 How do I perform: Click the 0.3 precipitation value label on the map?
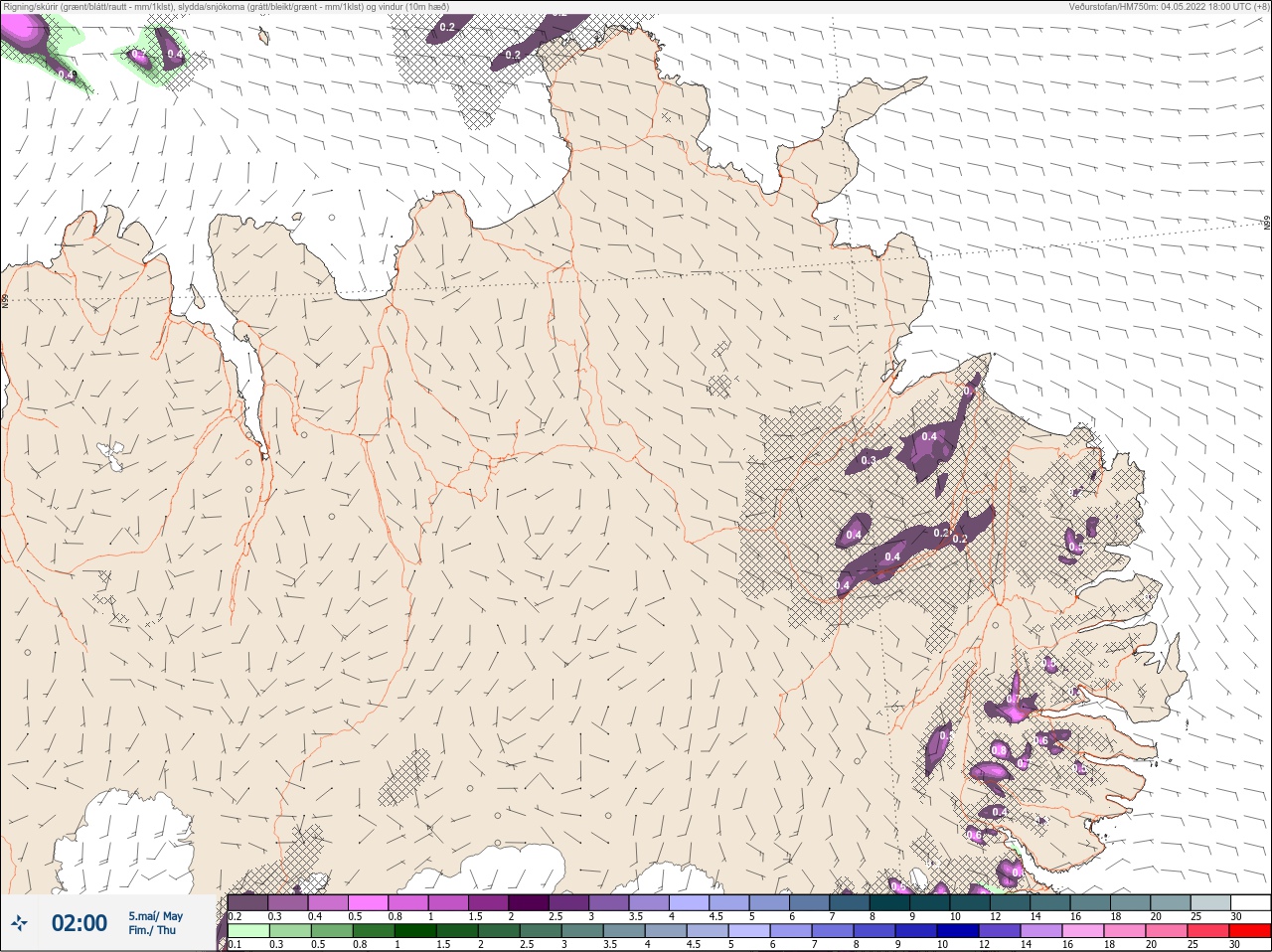click(x=869, y=460)
